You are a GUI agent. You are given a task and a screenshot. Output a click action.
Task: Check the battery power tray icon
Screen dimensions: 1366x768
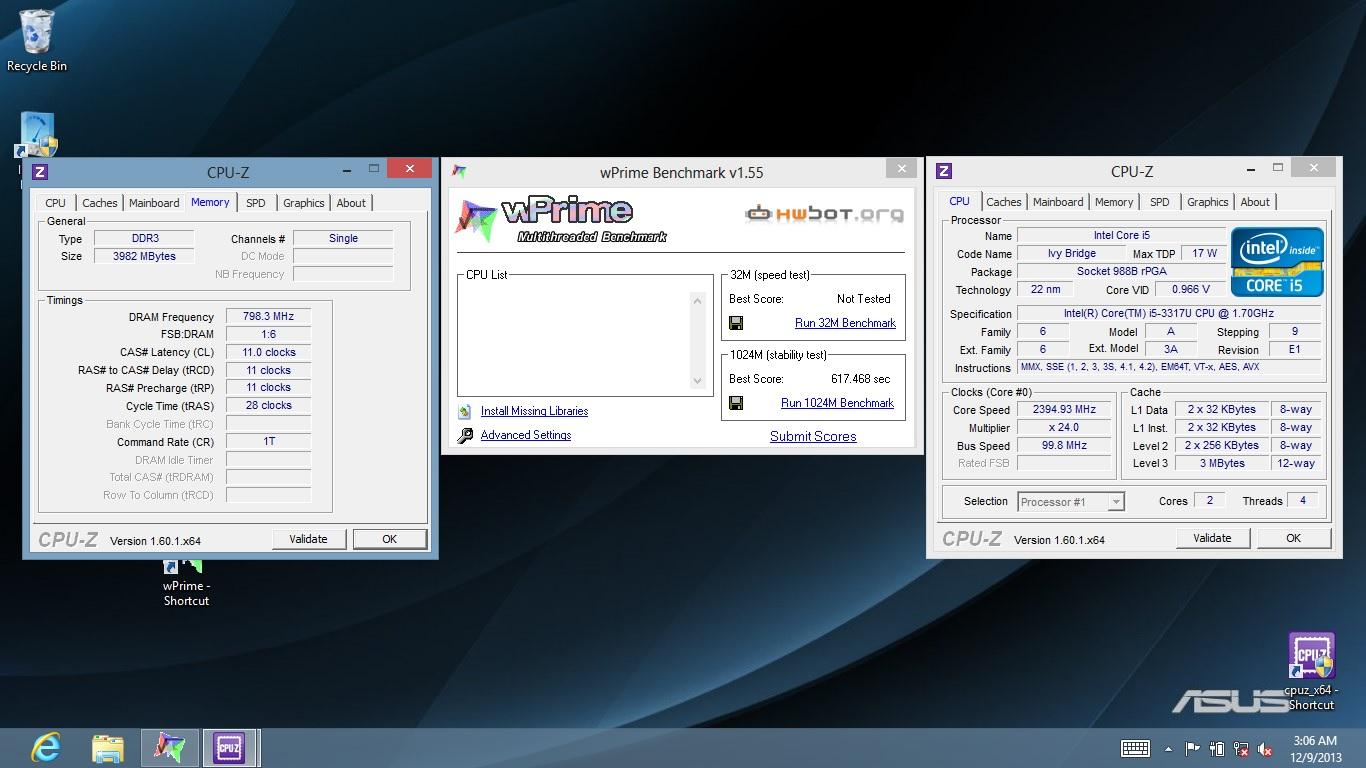[x=1217, y=748]
